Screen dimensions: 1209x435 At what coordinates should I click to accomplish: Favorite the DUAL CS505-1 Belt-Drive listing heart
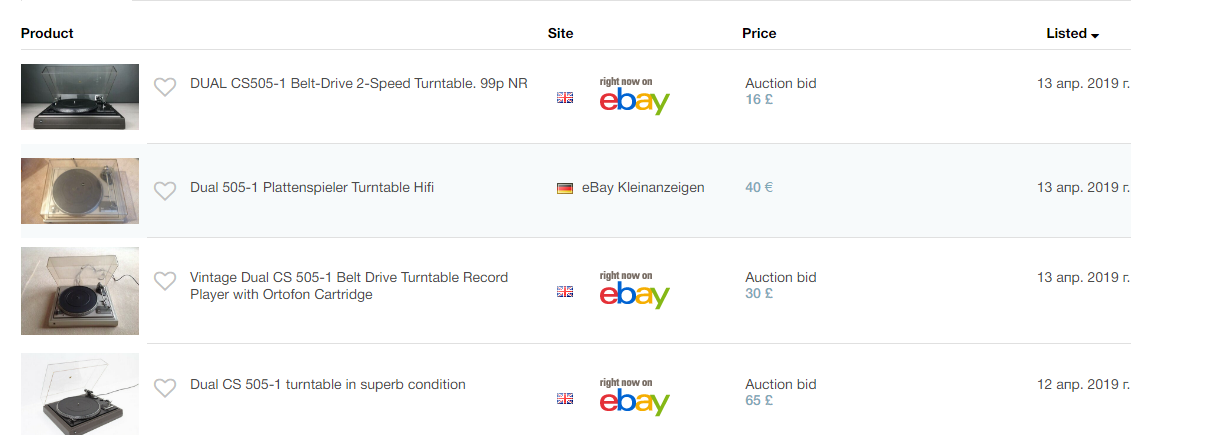click(x=165, y=87)
